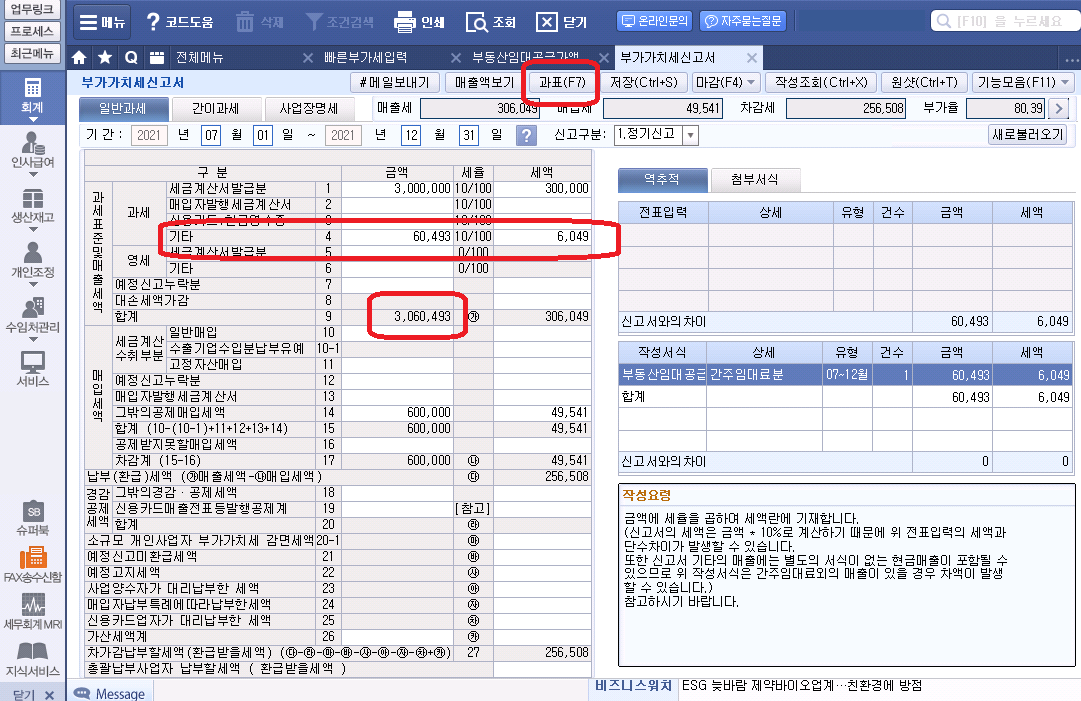This screenshot has width=1081, height=701.
Task: Click the 저장(Ctrl+S) button
Action: [644, 83]
